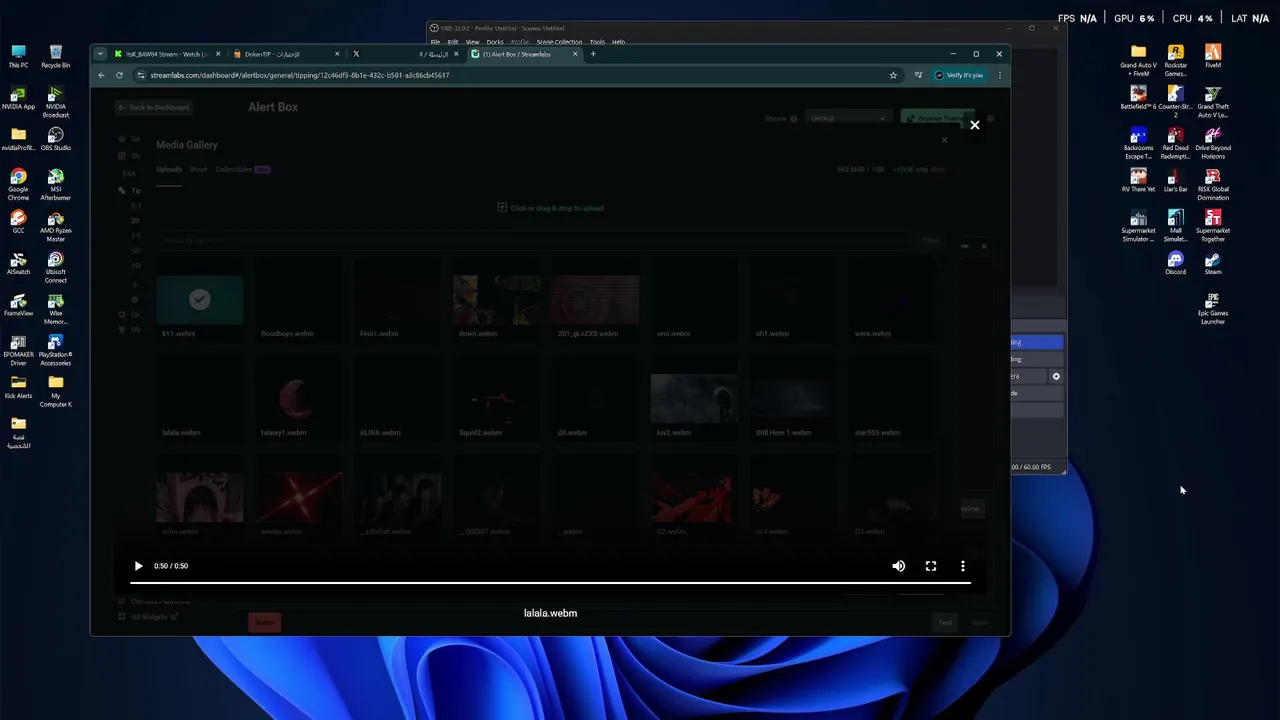
Task: Open the video player more options menu
Action: coord(963,566)
